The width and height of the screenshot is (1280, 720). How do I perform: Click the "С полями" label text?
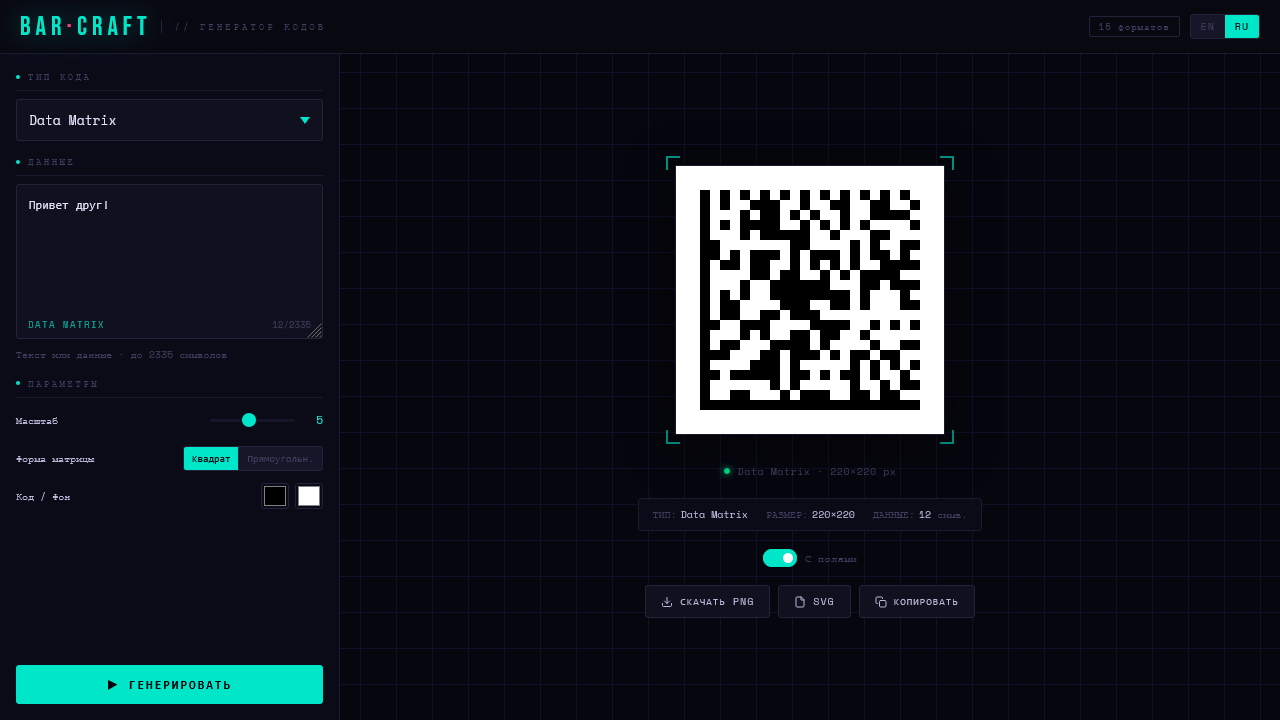(x=831, y=559)
